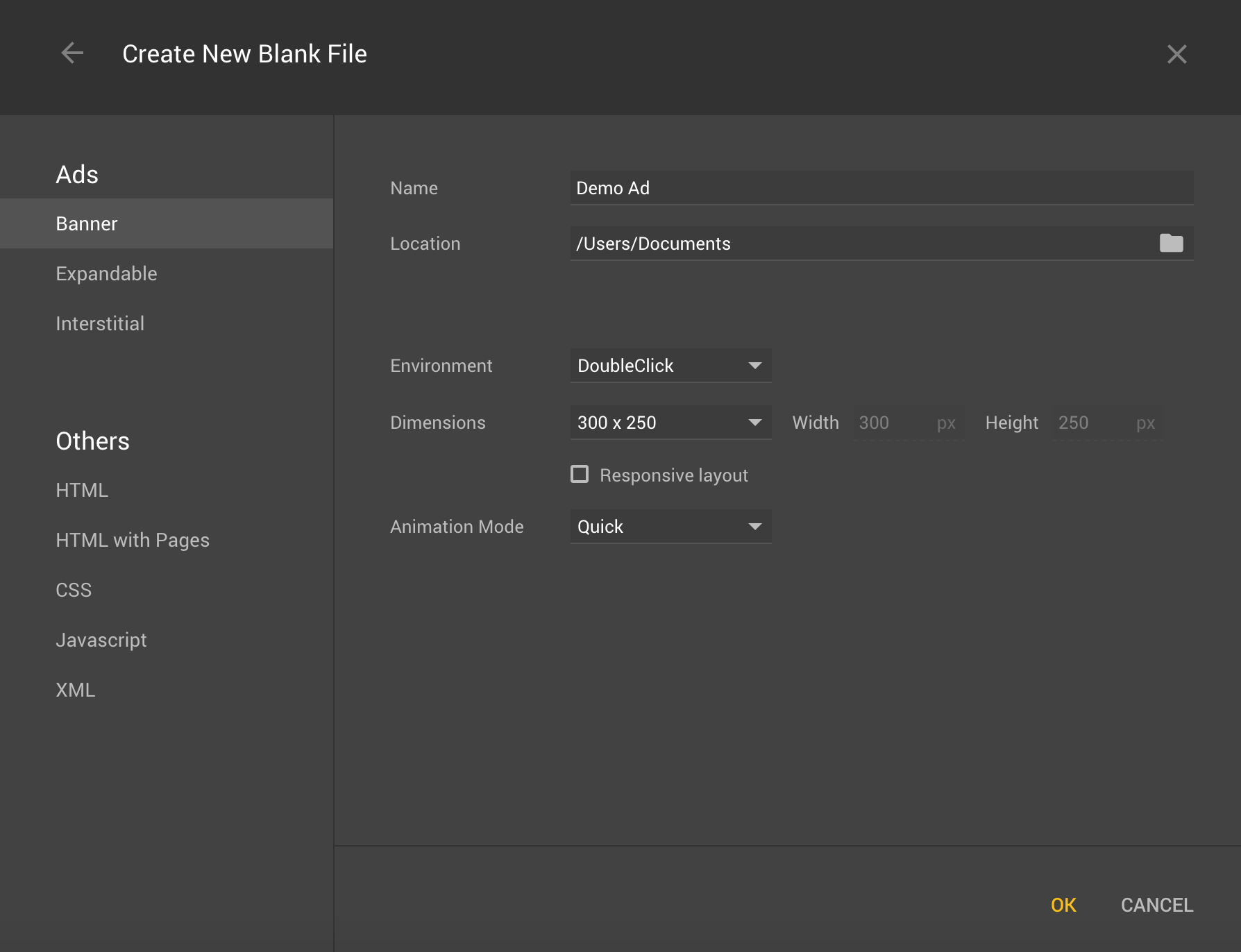
Task: Expand the Dimensions 300 x 250 dropdown
Action: (670, 423)
